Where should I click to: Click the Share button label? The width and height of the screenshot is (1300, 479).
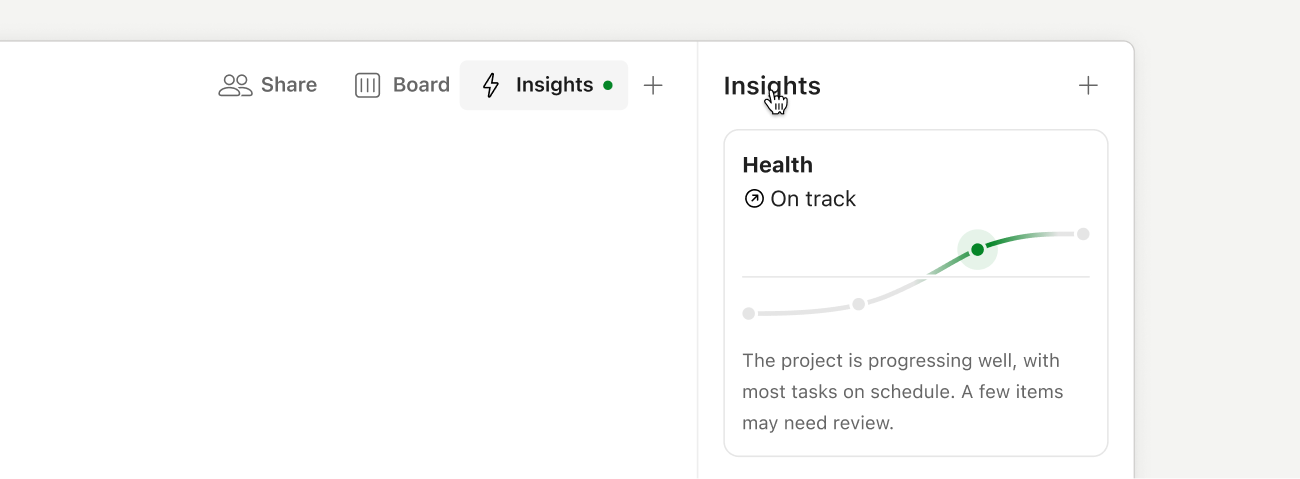pos(289,85)
